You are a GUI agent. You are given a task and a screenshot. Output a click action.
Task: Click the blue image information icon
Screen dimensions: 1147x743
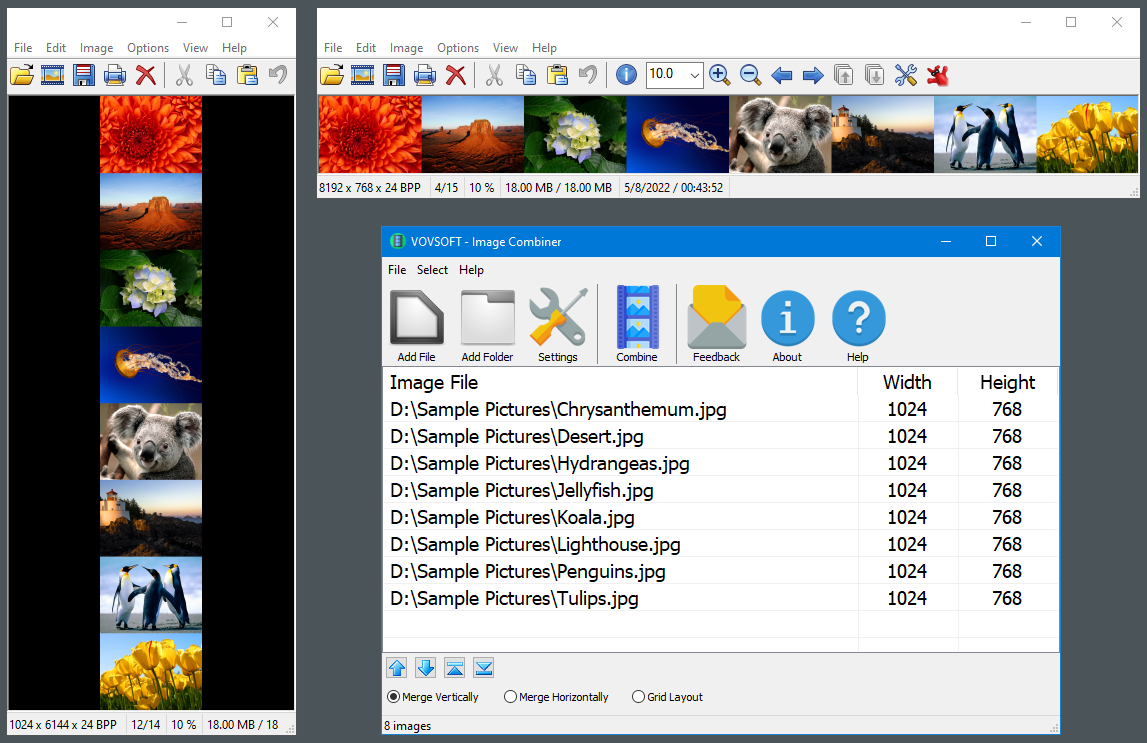(x=626, y=74)
